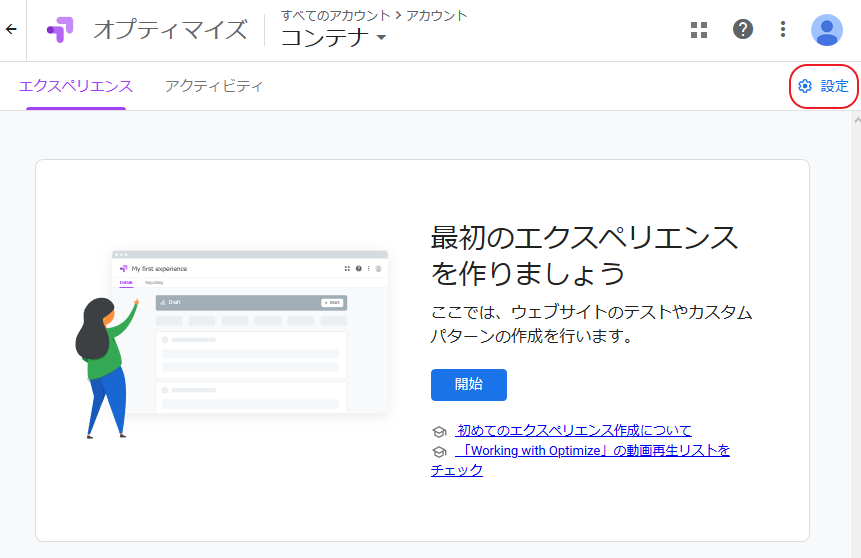Click the オプティマイズ product title

coord(170,30)
